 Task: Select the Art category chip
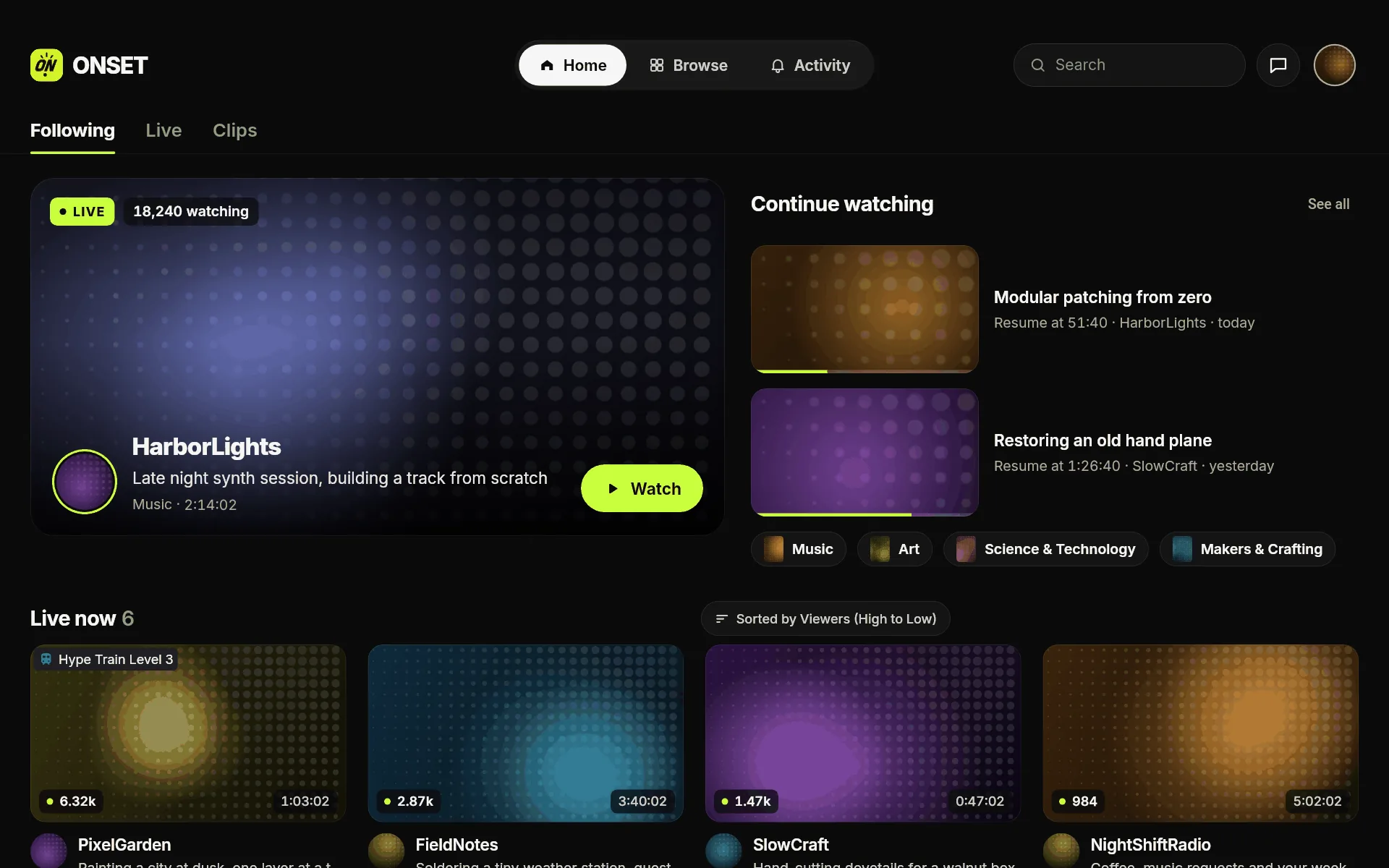tap(895, 550)
